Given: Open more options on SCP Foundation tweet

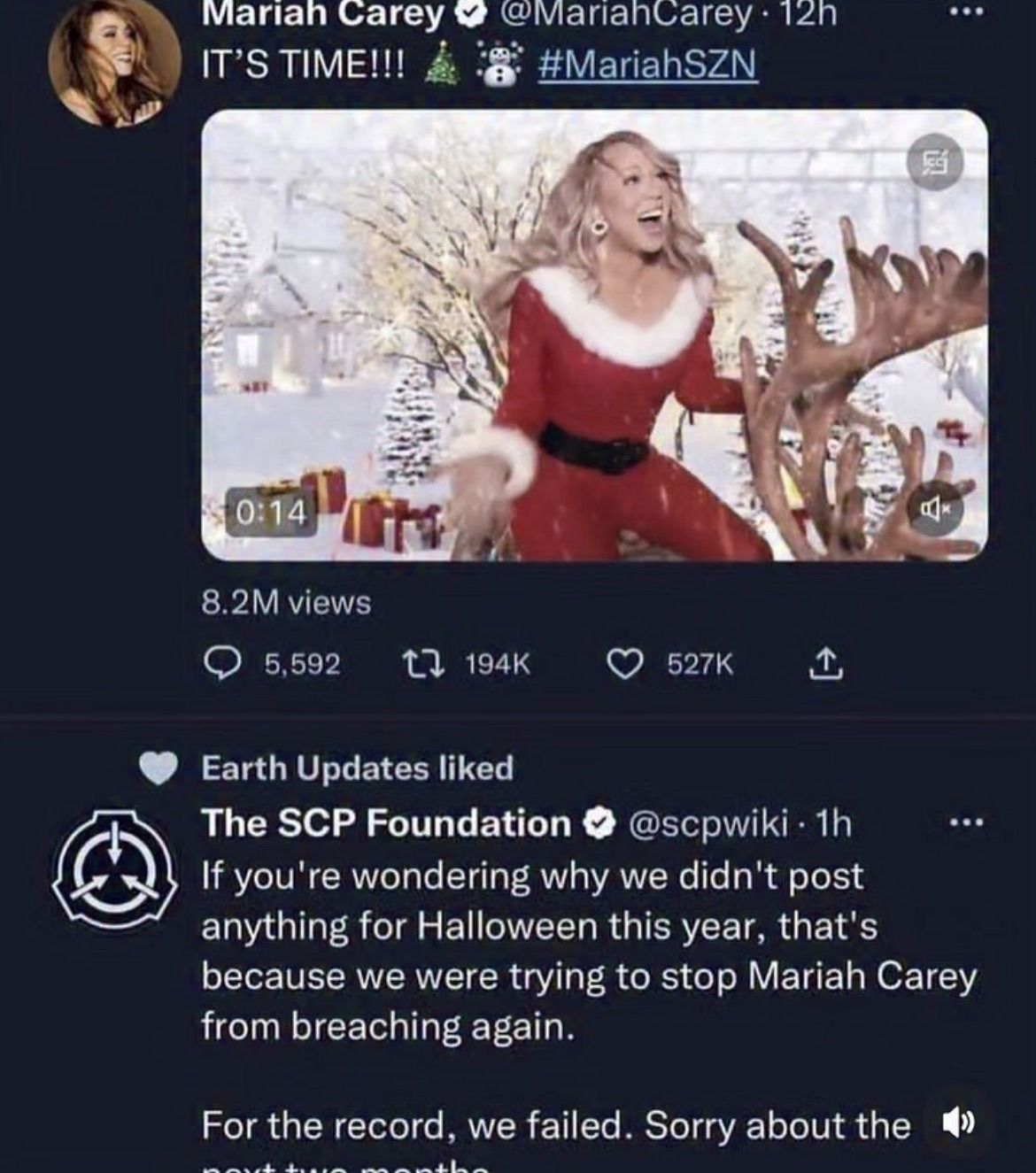Looking at the screenshot, I should pos(962,824).
